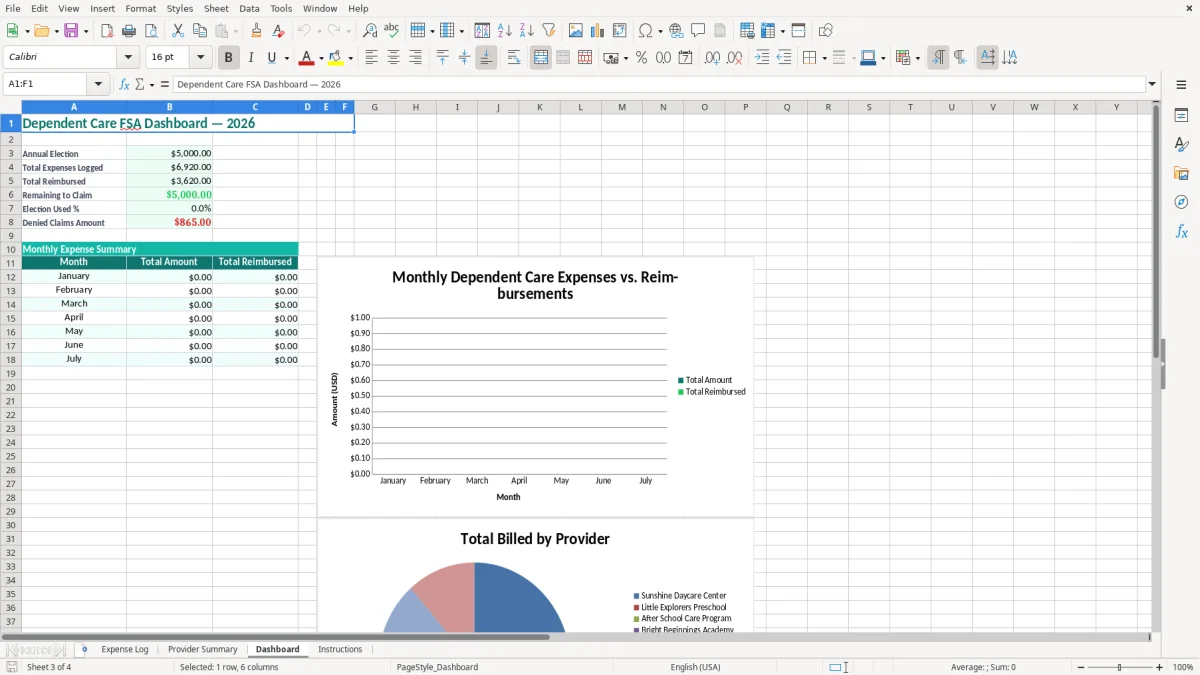
Task: Toggle Italic formatting
Action: pyautogui.click(x=251, y=58)
